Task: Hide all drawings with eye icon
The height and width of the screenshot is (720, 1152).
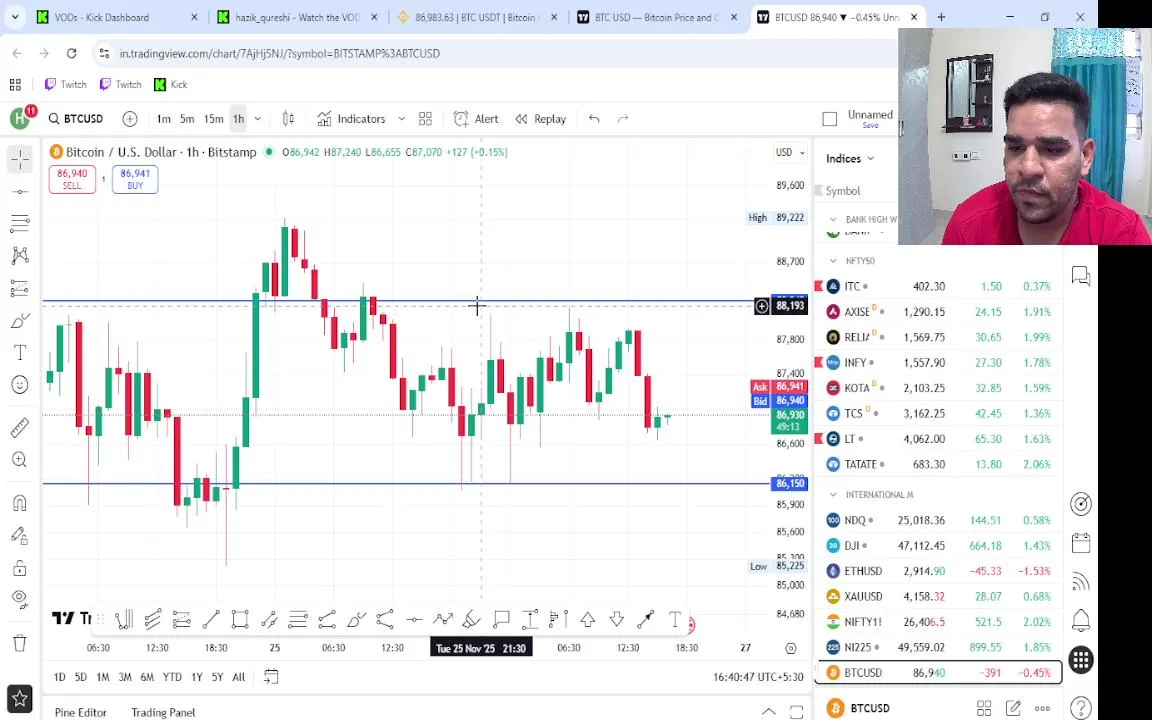Action: point(20,599)
